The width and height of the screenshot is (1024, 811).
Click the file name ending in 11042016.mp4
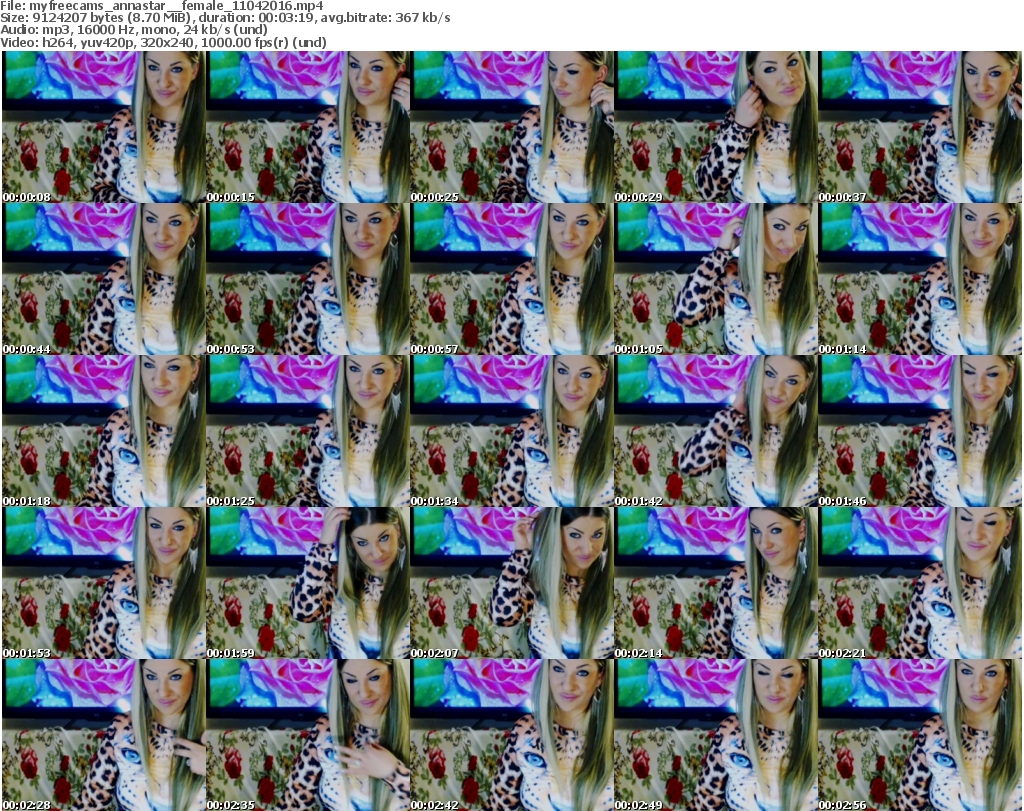176,6
